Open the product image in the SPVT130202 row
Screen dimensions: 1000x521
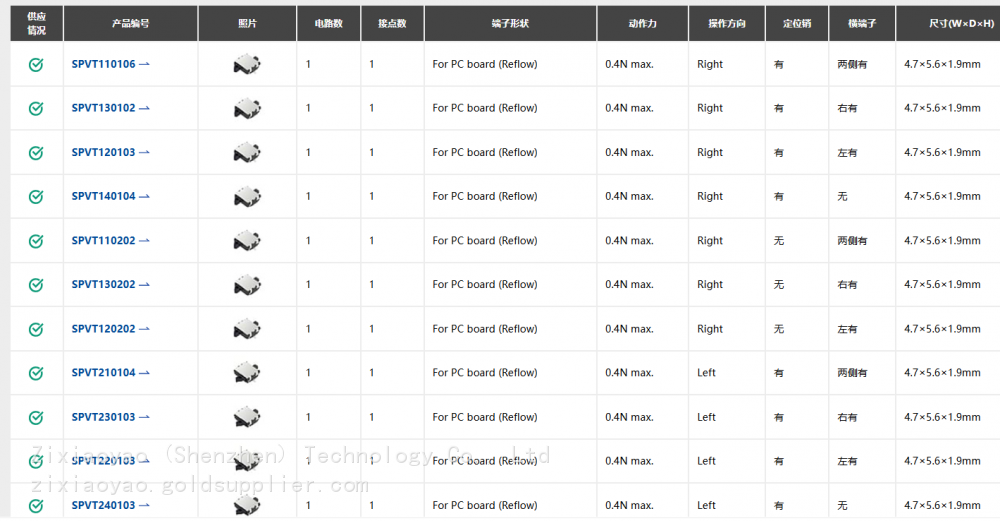pos(247,285)
